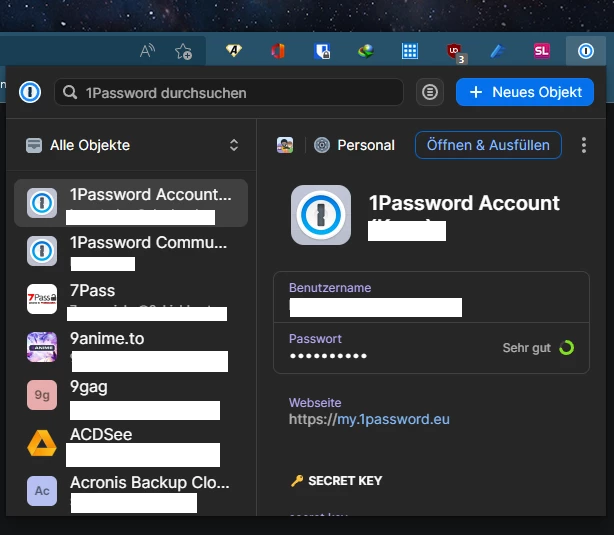Open the my.1password.eu website link

[x=369, y=419]
